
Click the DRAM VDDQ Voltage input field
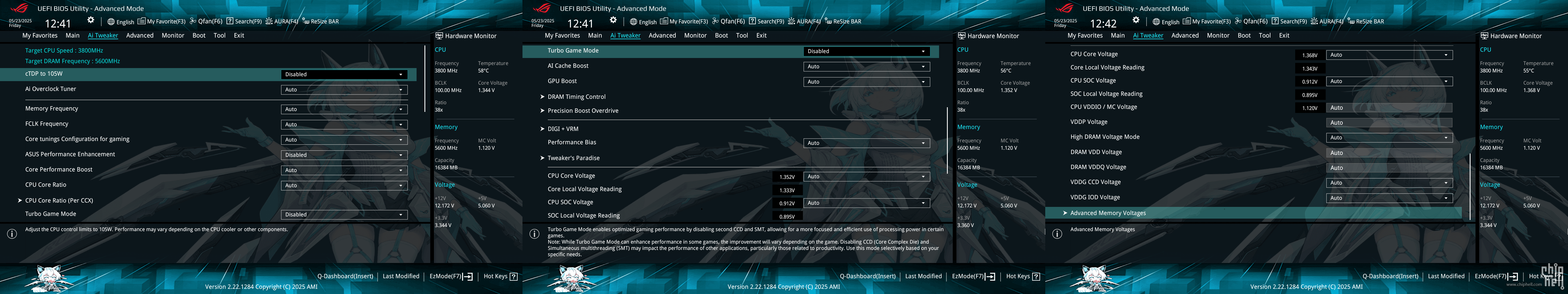[1389, 168]
